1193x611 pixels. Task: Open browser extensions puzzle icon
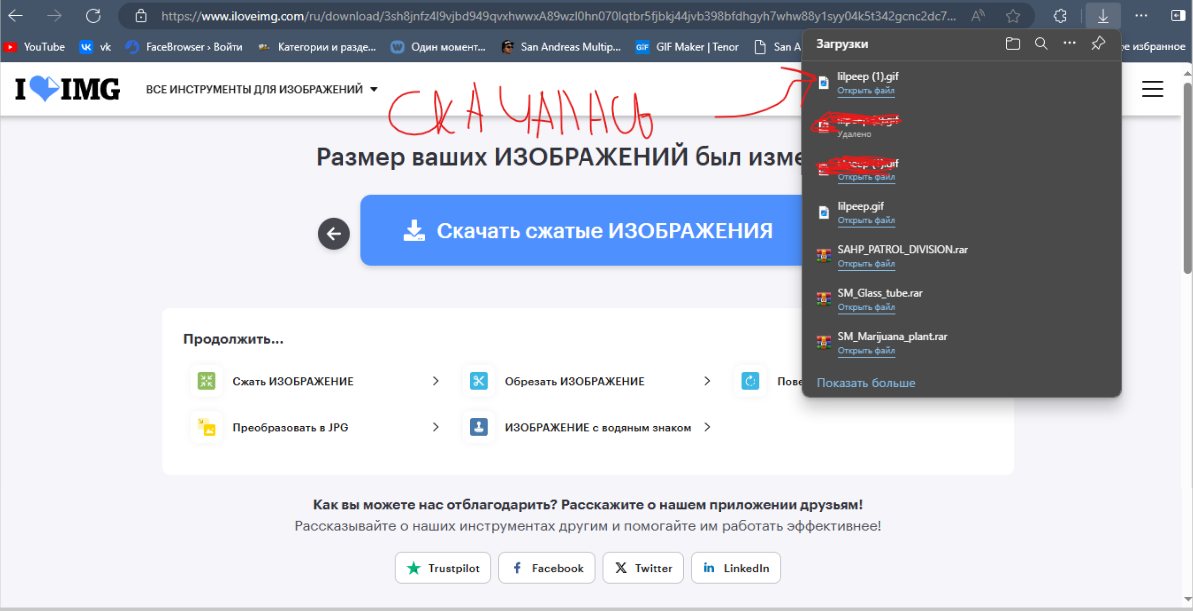tap(1062, 16)
